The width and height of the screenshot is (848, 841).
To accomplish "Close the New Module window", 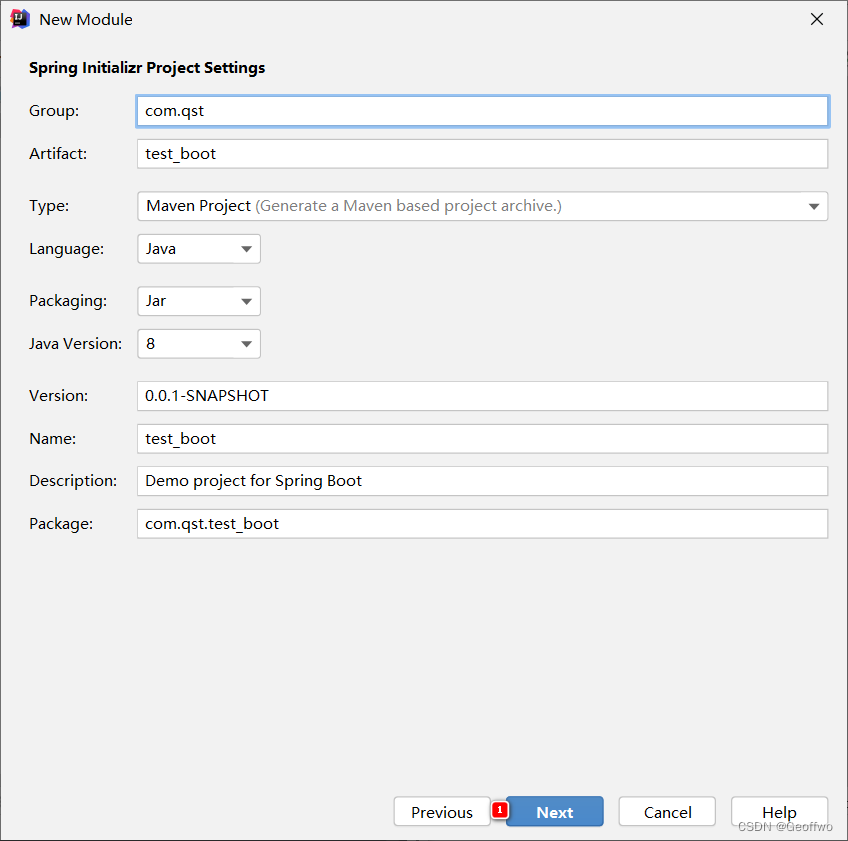I will 817,19.
